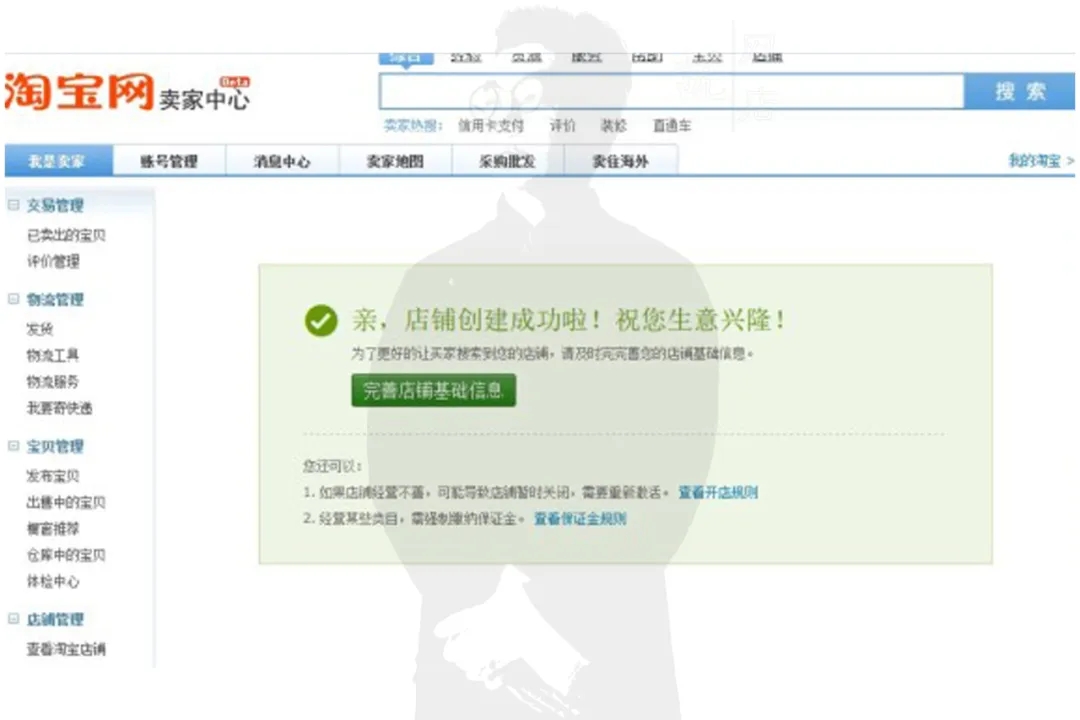Click inside the search input field
Image resolution: width=1080 pixels, height=720 pixels.
670,90
